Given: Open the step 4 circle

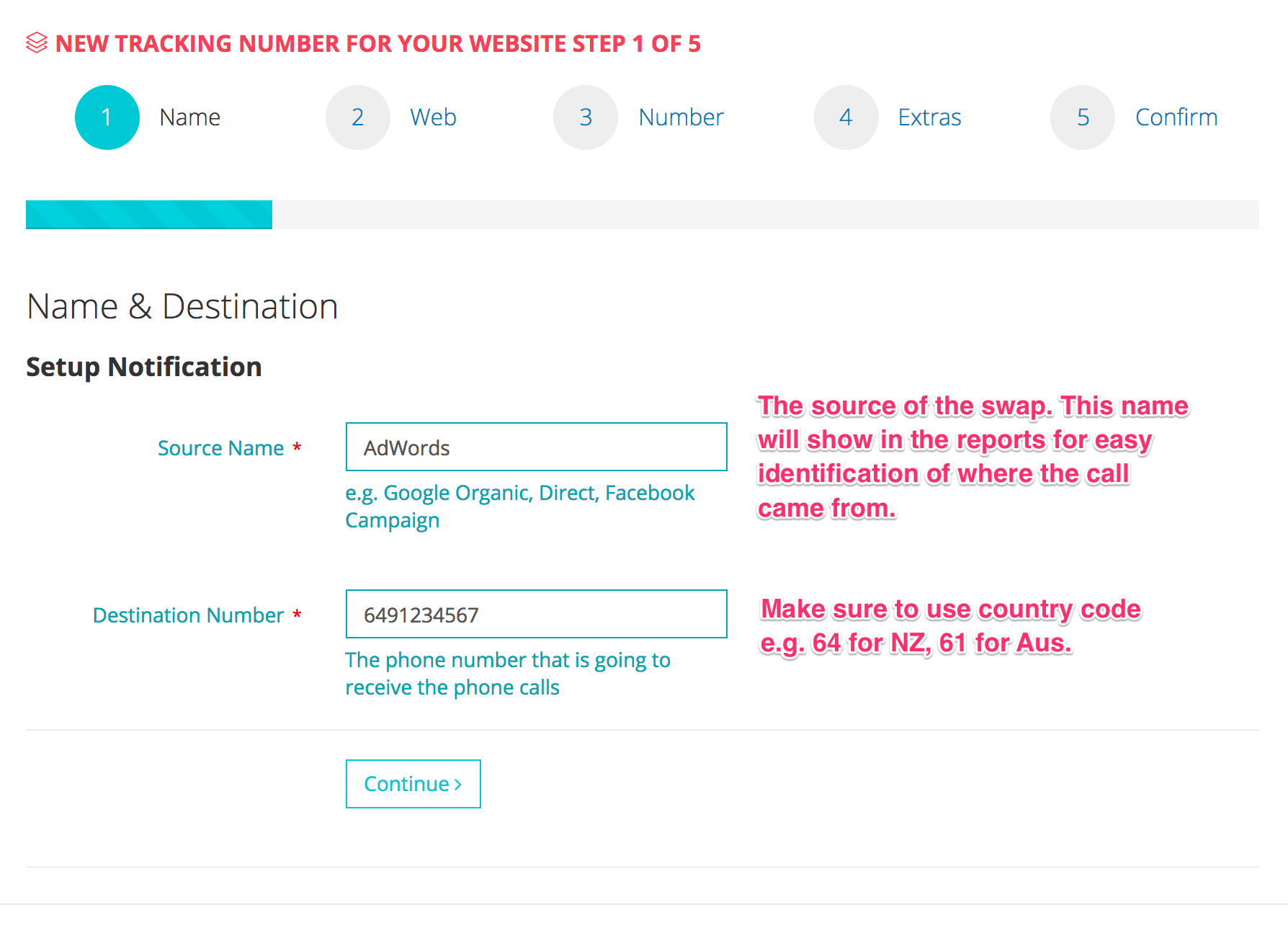Looking at the screenshot, I should (x=846, y=117).
